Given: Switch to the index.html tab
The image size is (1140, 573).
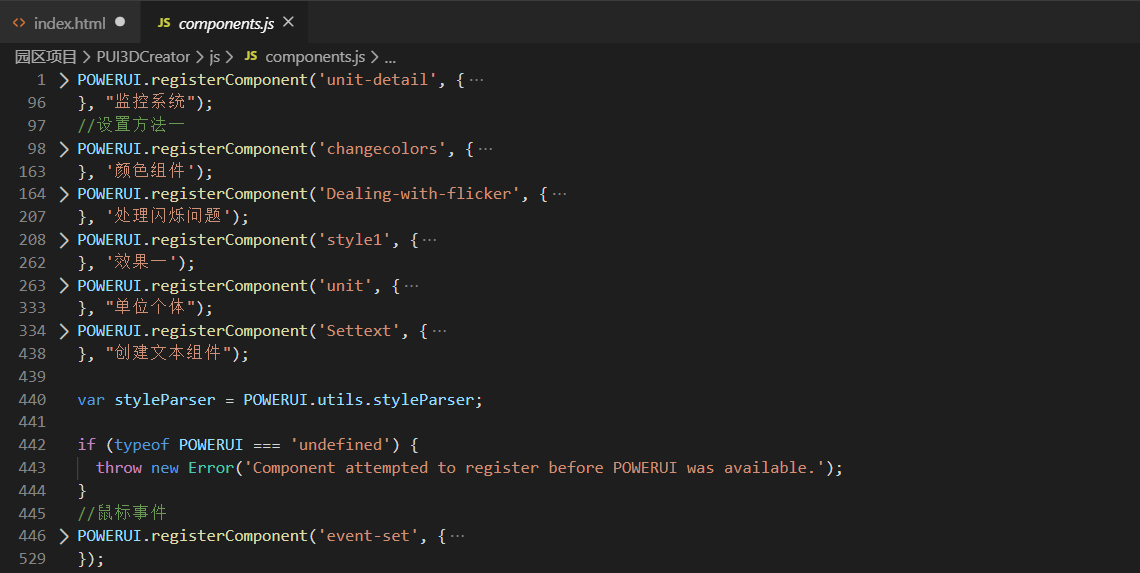Looking at the screenshot, I should pos(69,22).
